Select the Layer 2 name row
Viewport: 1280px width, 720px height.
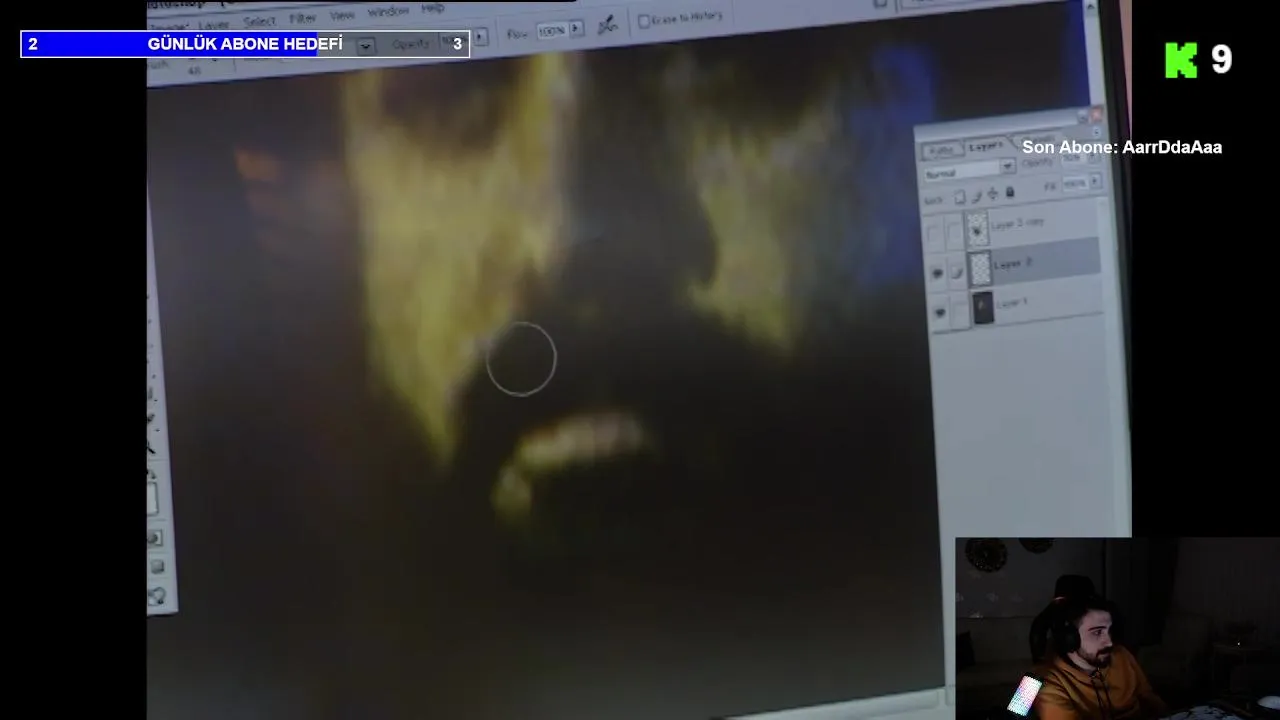tap(1044, 262)
